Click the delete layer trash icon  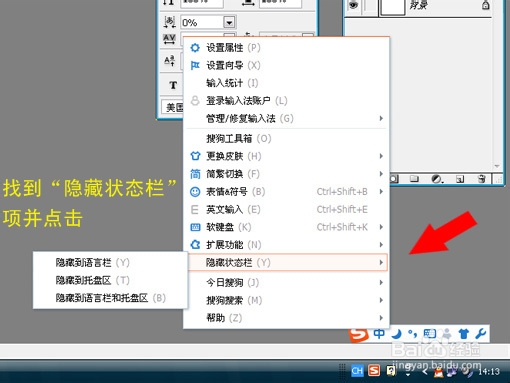tap(482, 179)
